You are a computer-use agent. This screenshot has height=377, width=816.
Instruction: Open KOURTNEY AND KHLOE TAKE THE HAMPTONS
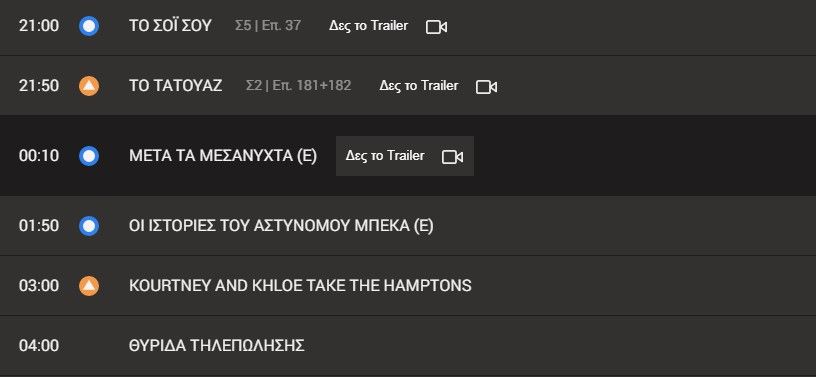tap(300, 285)
